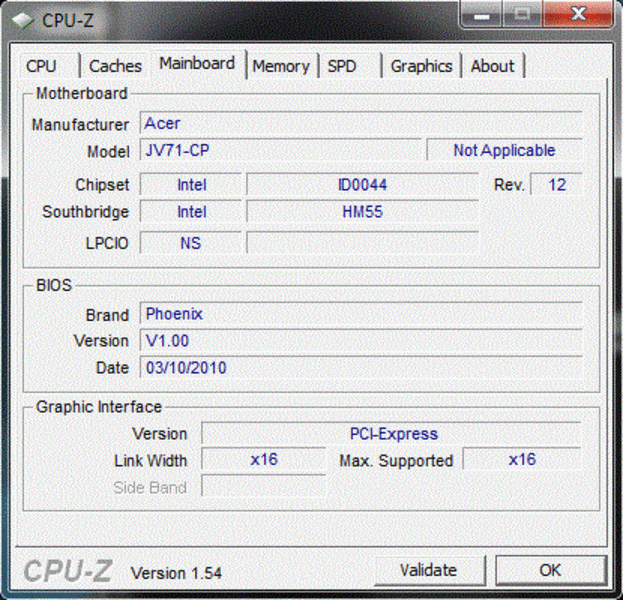Viewport: 623px width, 600px height.
Task: Click the PCI-Express version field
Action: click(391, 434)
